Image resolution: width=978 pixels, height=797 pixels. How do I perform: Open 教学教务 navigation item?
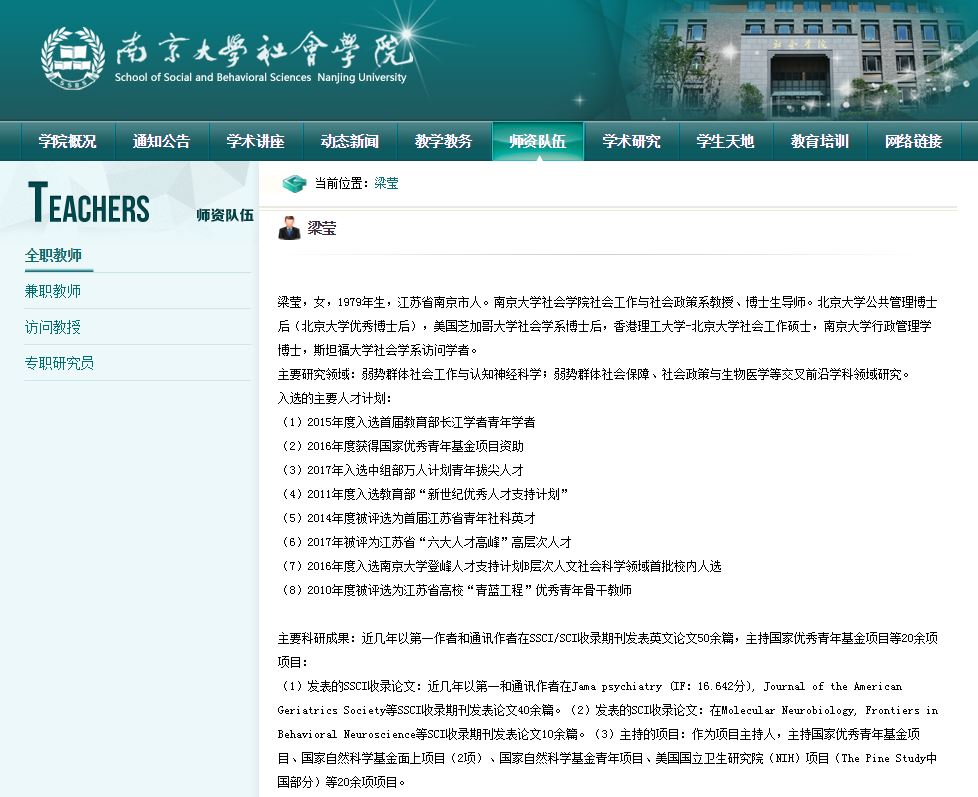tap(443, 141)
